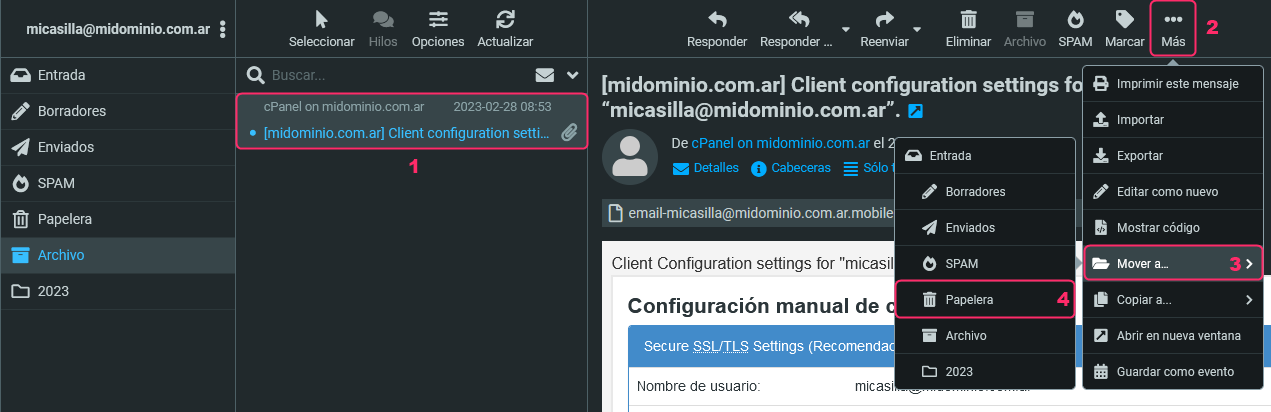
Task: Open account menu with three dots
Action: click(223, 30)
